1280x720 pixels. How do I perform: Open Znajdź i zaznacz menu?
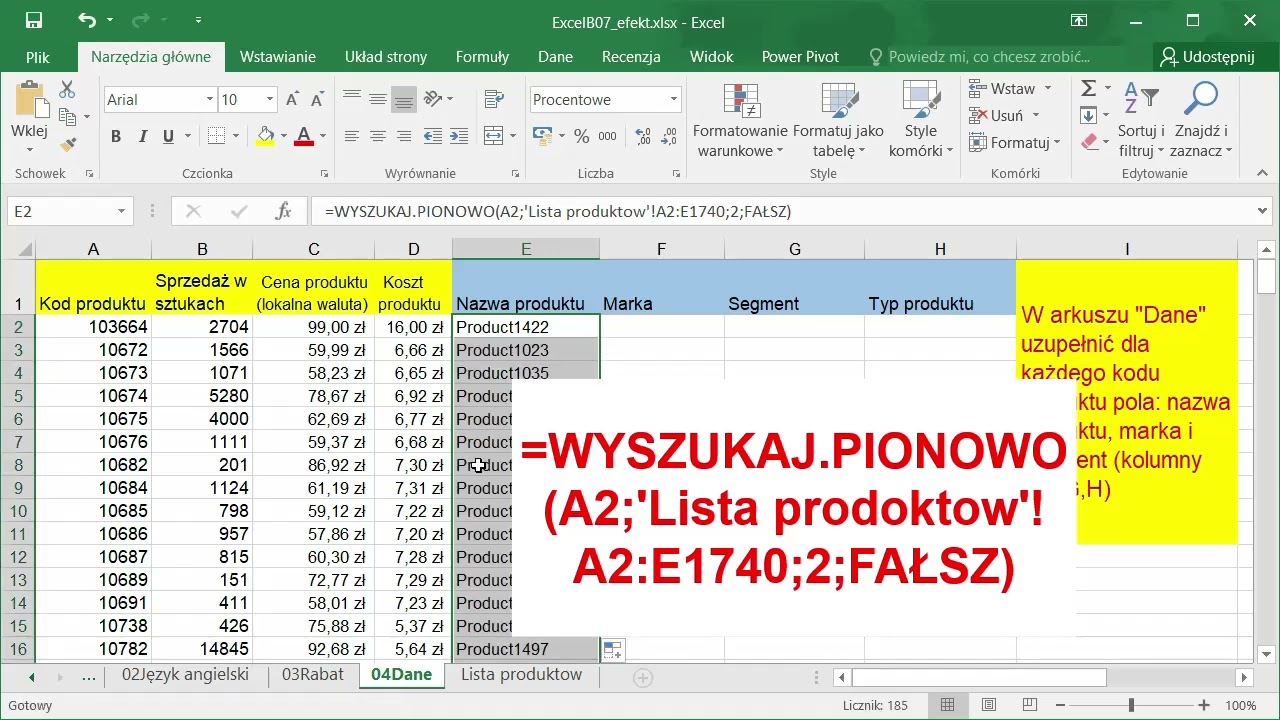[1201, 120]
